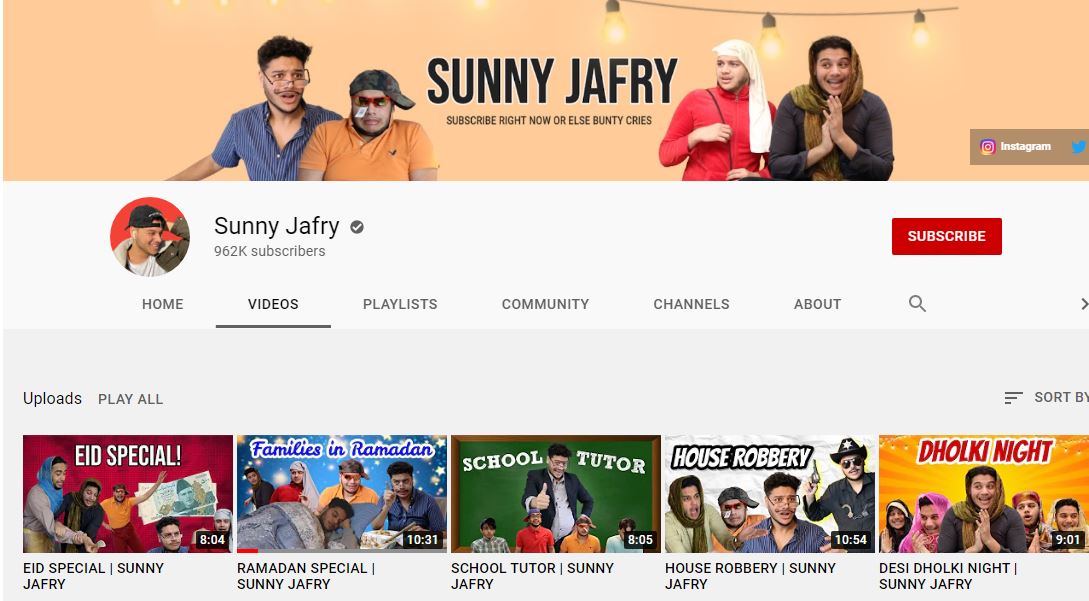Click the 10:54 duration badge
The image size is (1089, 601).
850,540
